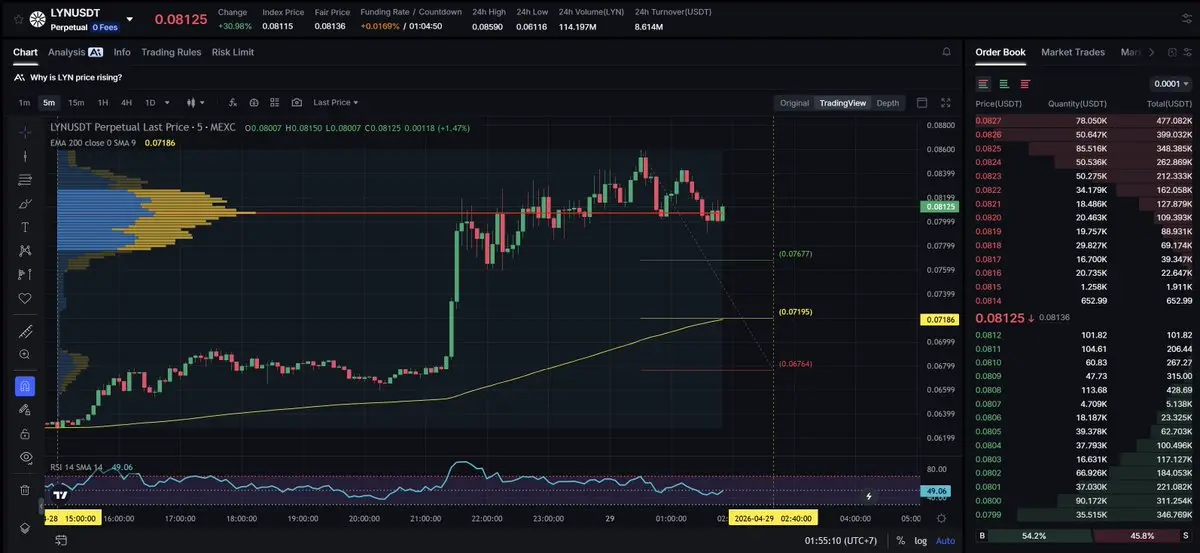Show asks-only red order book view
This screenshot has height=553, width=1200.
[1025, 84]
